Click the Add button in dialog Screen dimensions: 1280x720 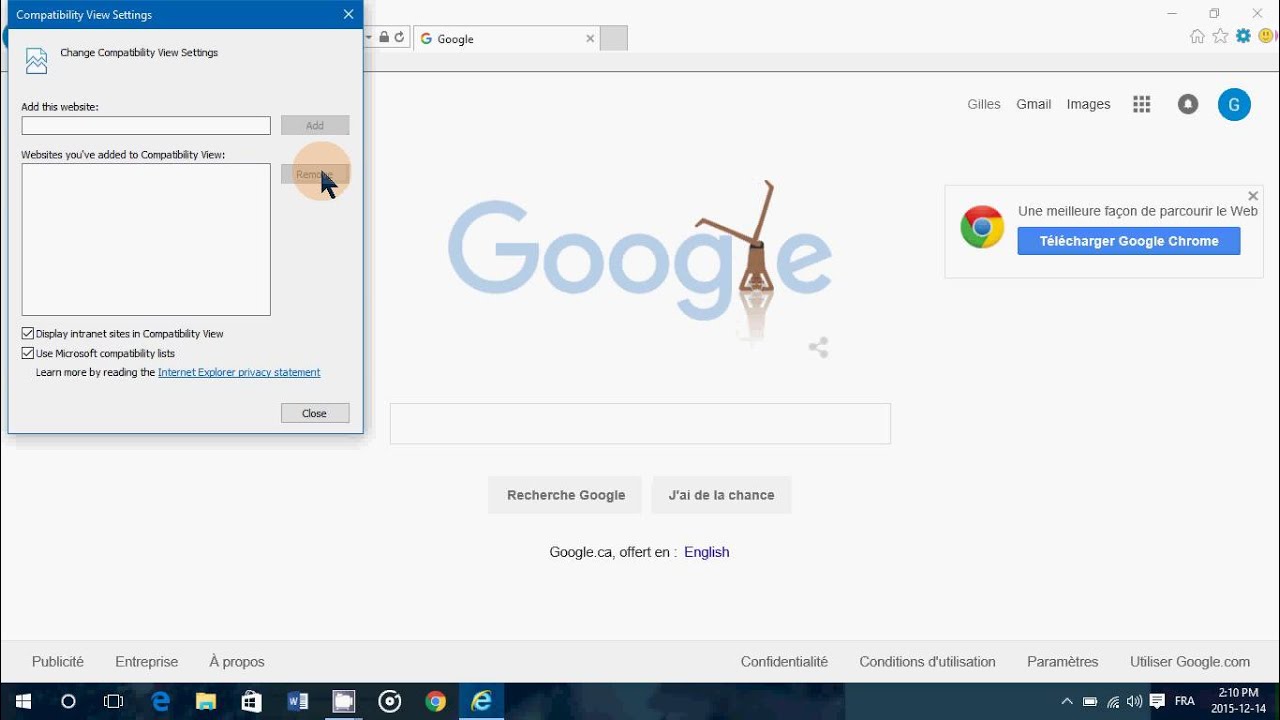(315, 125)
